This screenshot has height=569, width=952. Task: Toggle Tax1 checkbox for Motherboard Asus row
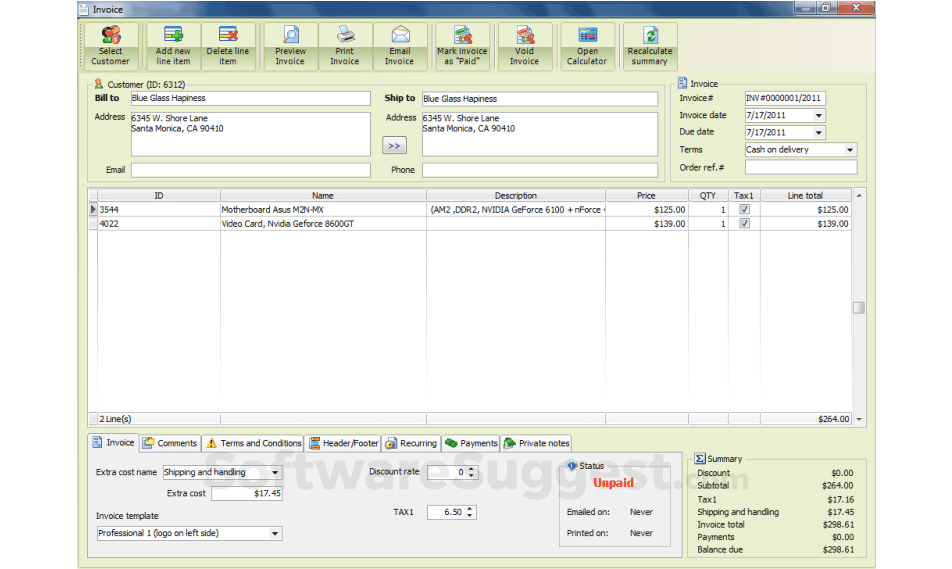coord(743,210)
